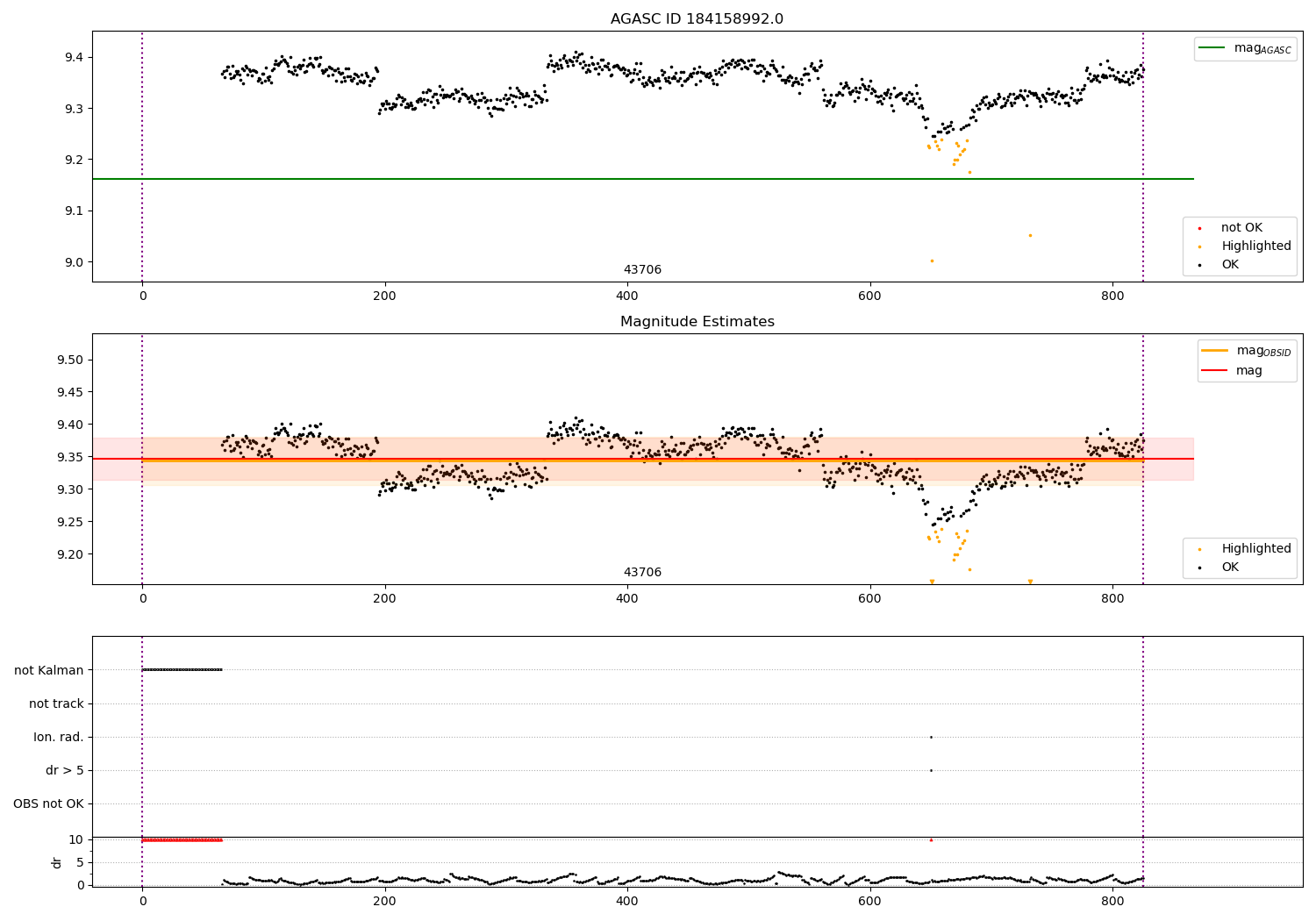Click the 9.0 y-axis tick in top plot
The image size is (1316, 921).
point(73,262)
